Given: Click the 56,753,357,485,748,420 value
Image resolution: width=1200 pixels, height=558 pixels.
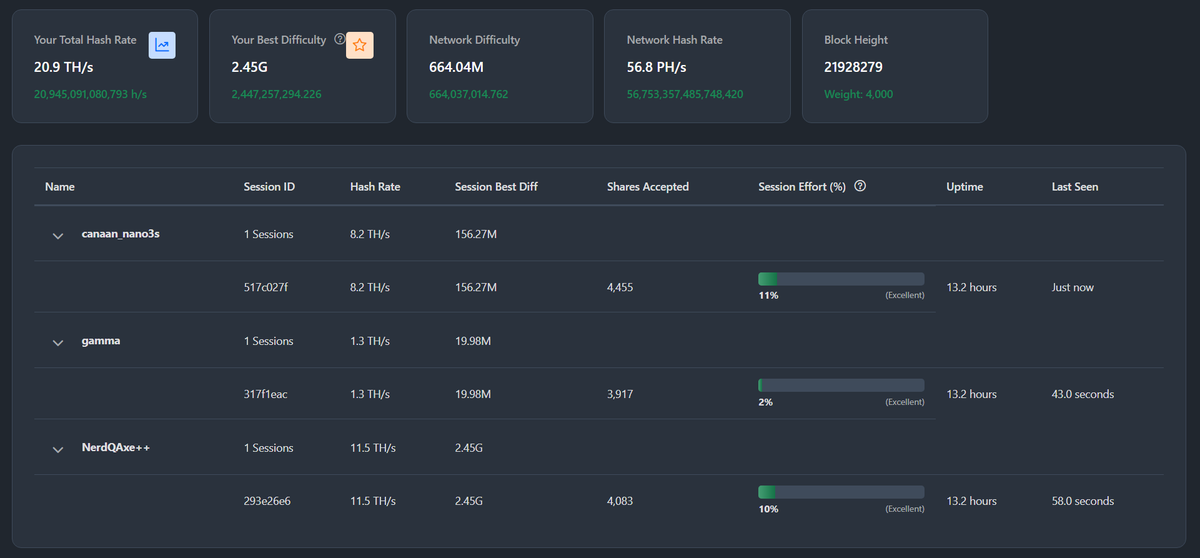Looking at the screenshot, I should pyautogui.click(x=685, y=95).
